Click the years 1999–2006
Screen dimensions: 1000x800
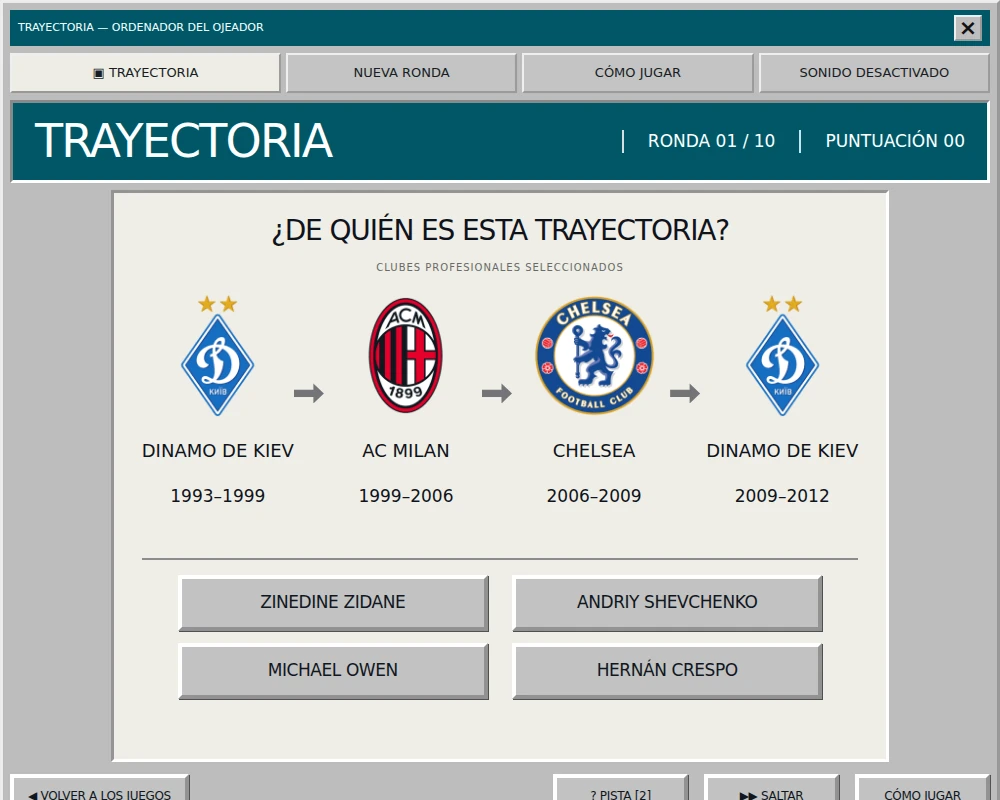click(406, 496)
